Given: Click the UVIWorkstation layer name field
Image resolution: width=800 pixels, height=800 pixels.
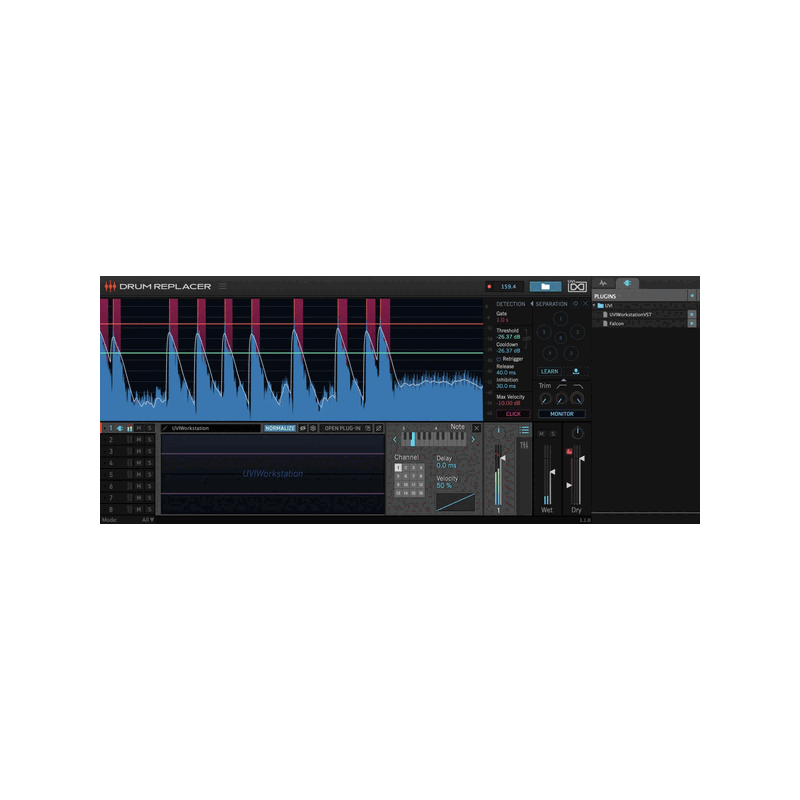Looking at the screenshot, I should coord(211,428).
